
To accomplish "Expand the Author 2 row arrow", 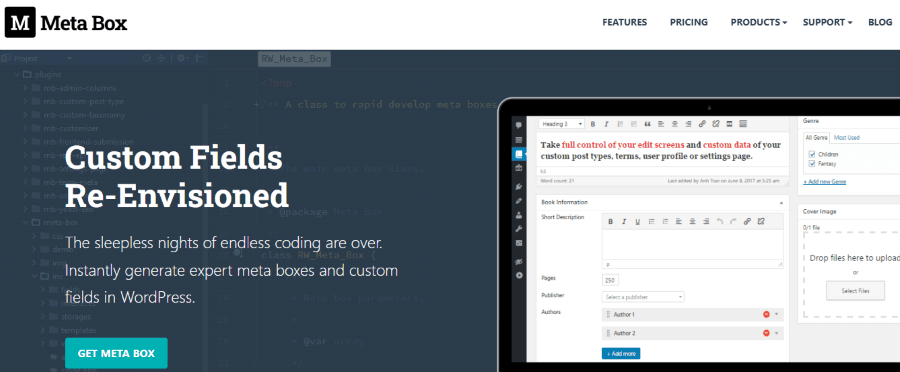I will [777, 333].
